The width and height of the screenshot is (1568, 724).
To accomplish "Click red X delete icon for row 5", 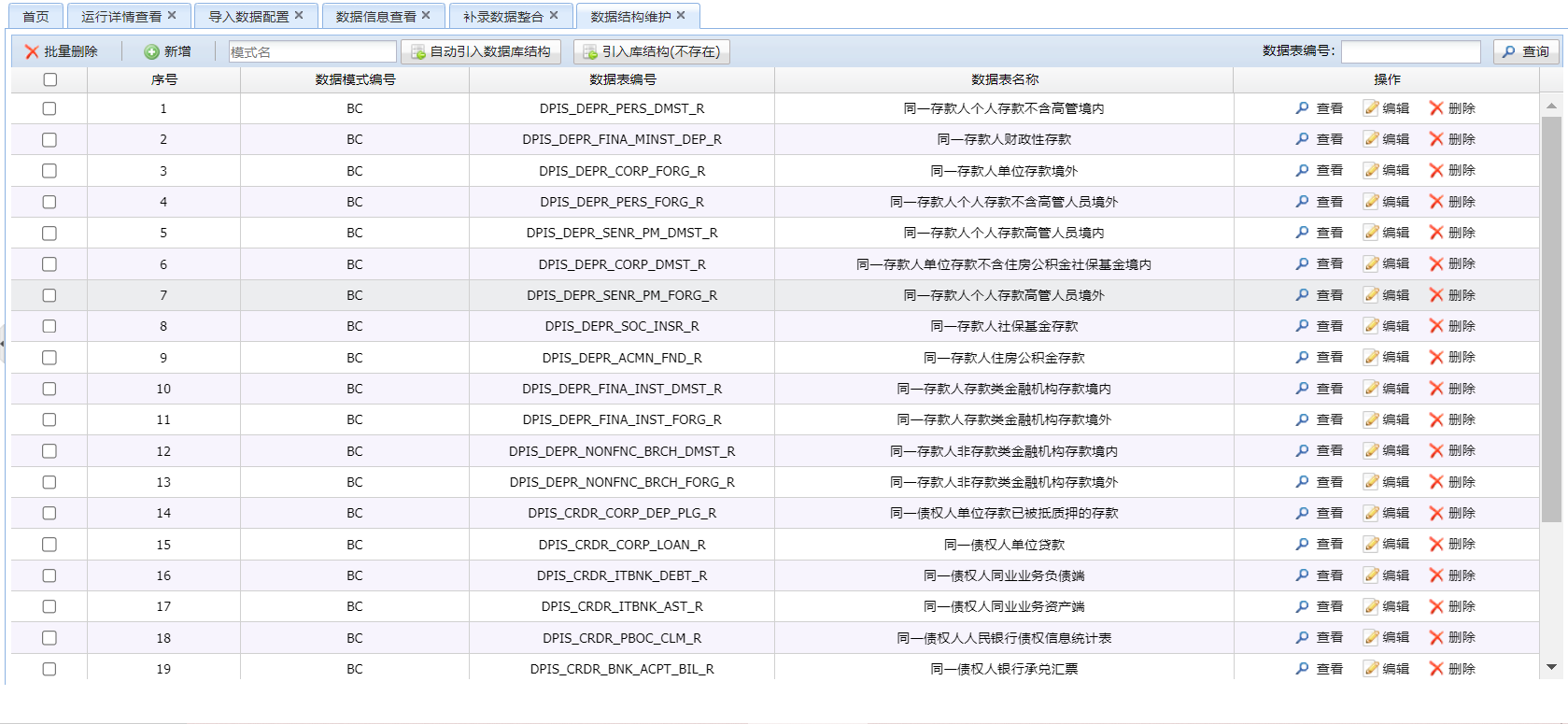I will (1436, 233).
